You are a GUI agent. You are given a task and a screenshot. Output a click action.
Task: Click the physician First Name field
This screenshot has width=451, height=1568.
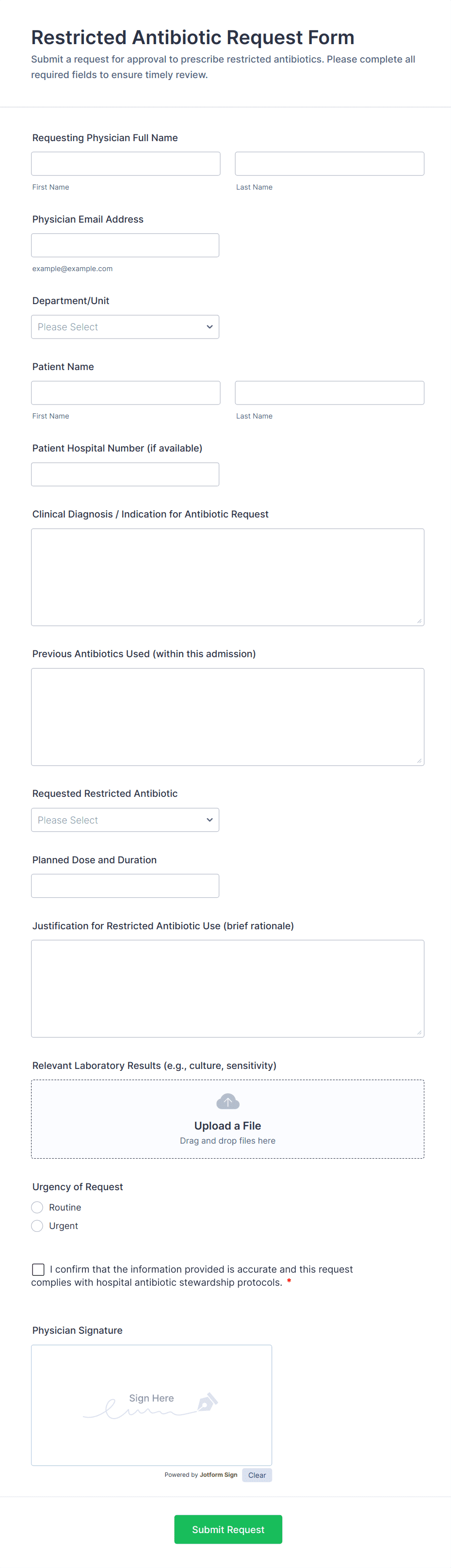(x=126, y=163)
